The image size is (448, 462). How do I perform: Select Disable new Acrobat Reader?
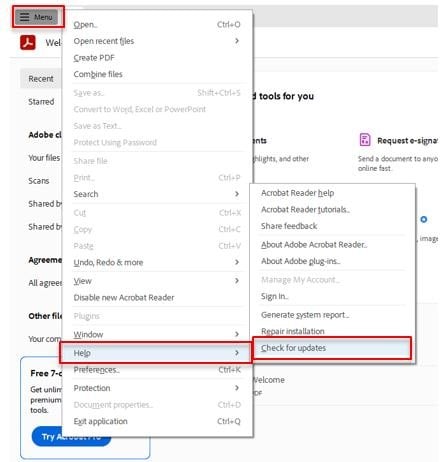click(157, 297)
